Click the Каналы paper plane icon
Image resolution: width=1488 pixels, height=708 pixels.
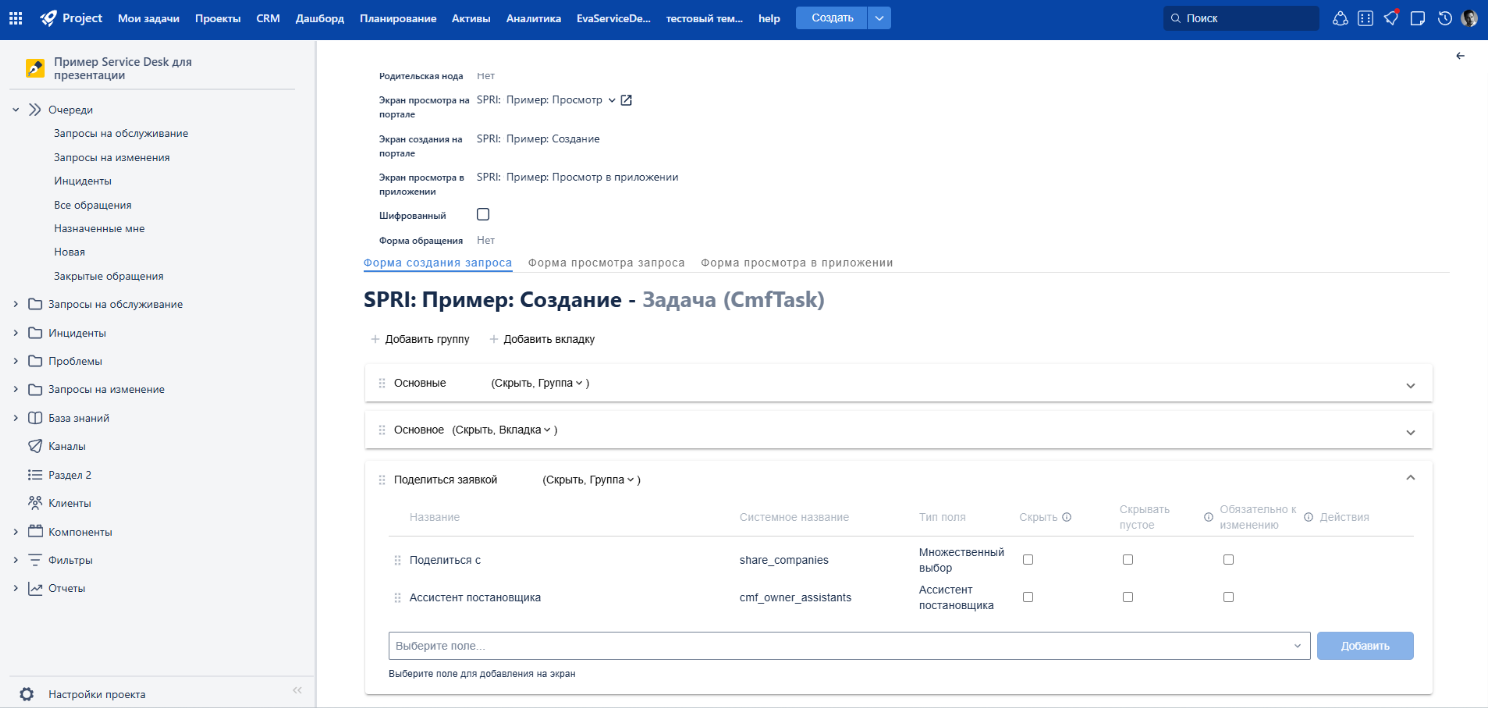[35, 446]
